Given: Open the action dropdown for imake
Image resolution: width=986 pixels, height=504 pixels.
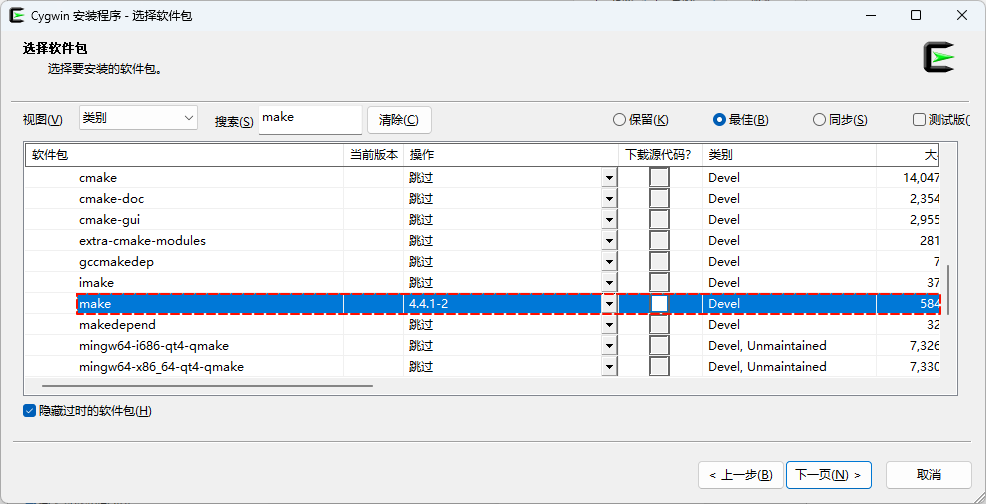Looking at the screenshot, I should 609,283.
